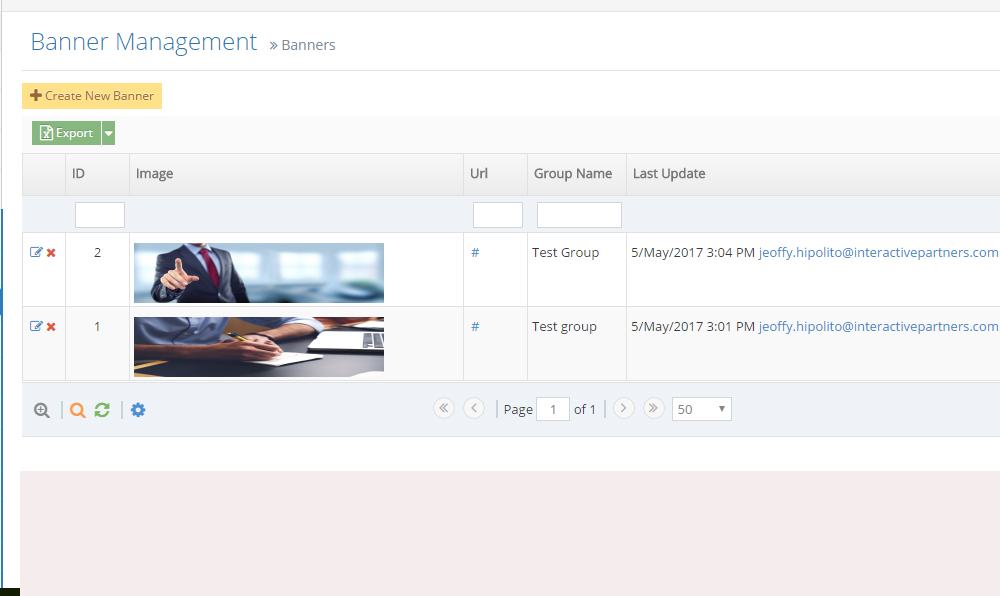Click the magnifier-plus view record icon
Viewport: 1000px width, 596px height.
click(42, 410)
